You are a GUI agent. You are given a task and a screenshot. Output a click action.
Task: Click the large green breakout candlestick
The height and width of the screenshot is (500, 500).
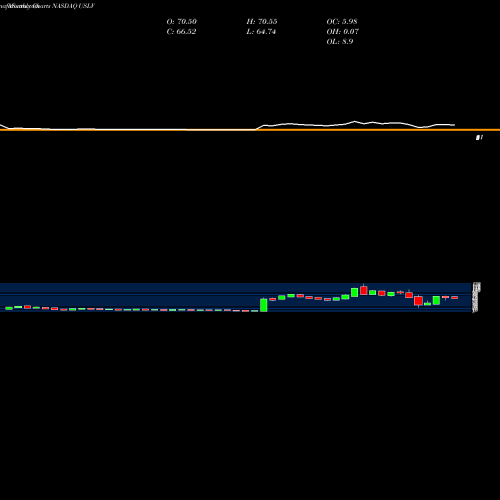click(x=264, y=305)
